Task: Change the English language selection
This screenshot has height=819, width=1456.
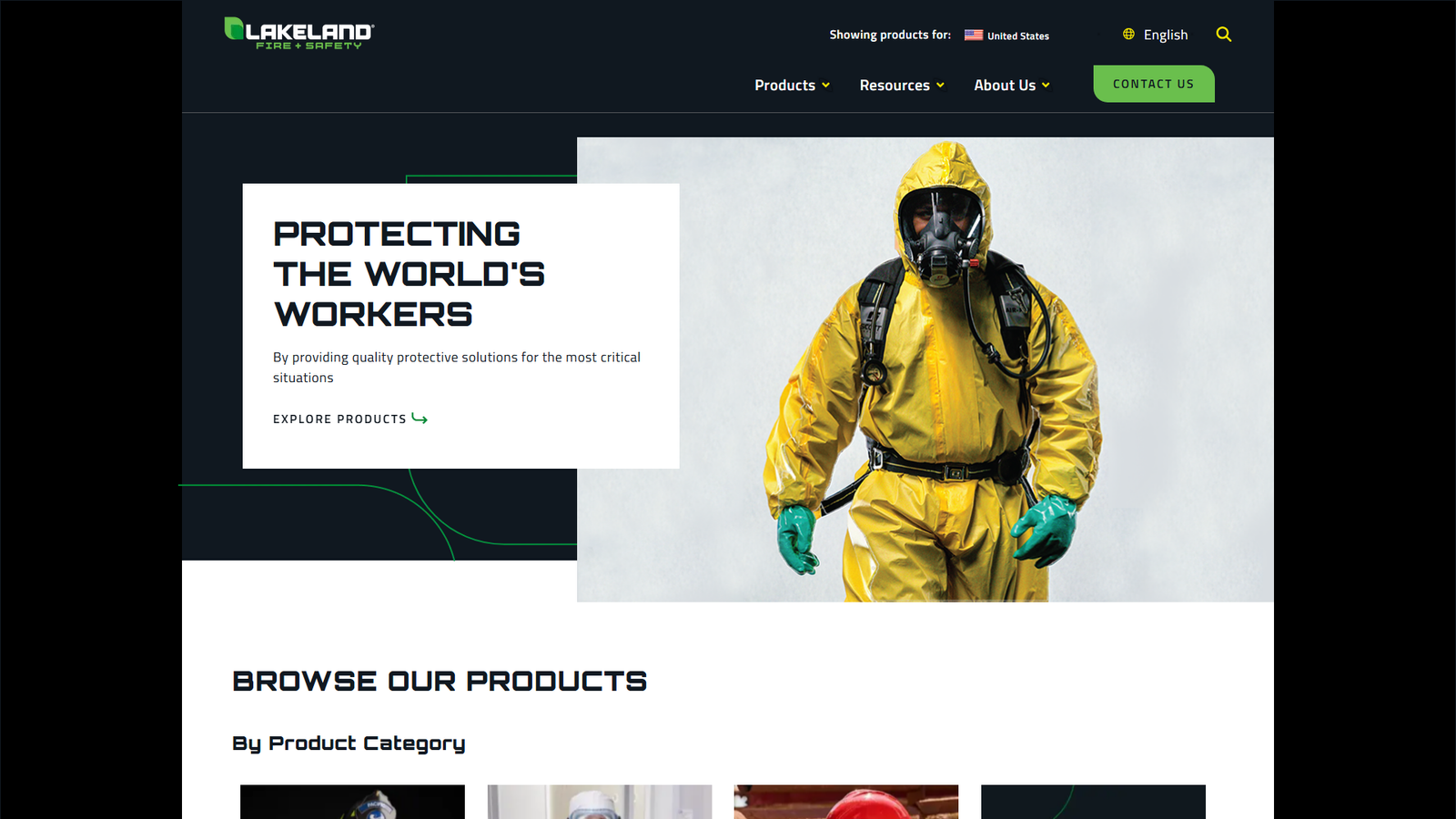Action: coord(1165,35)
